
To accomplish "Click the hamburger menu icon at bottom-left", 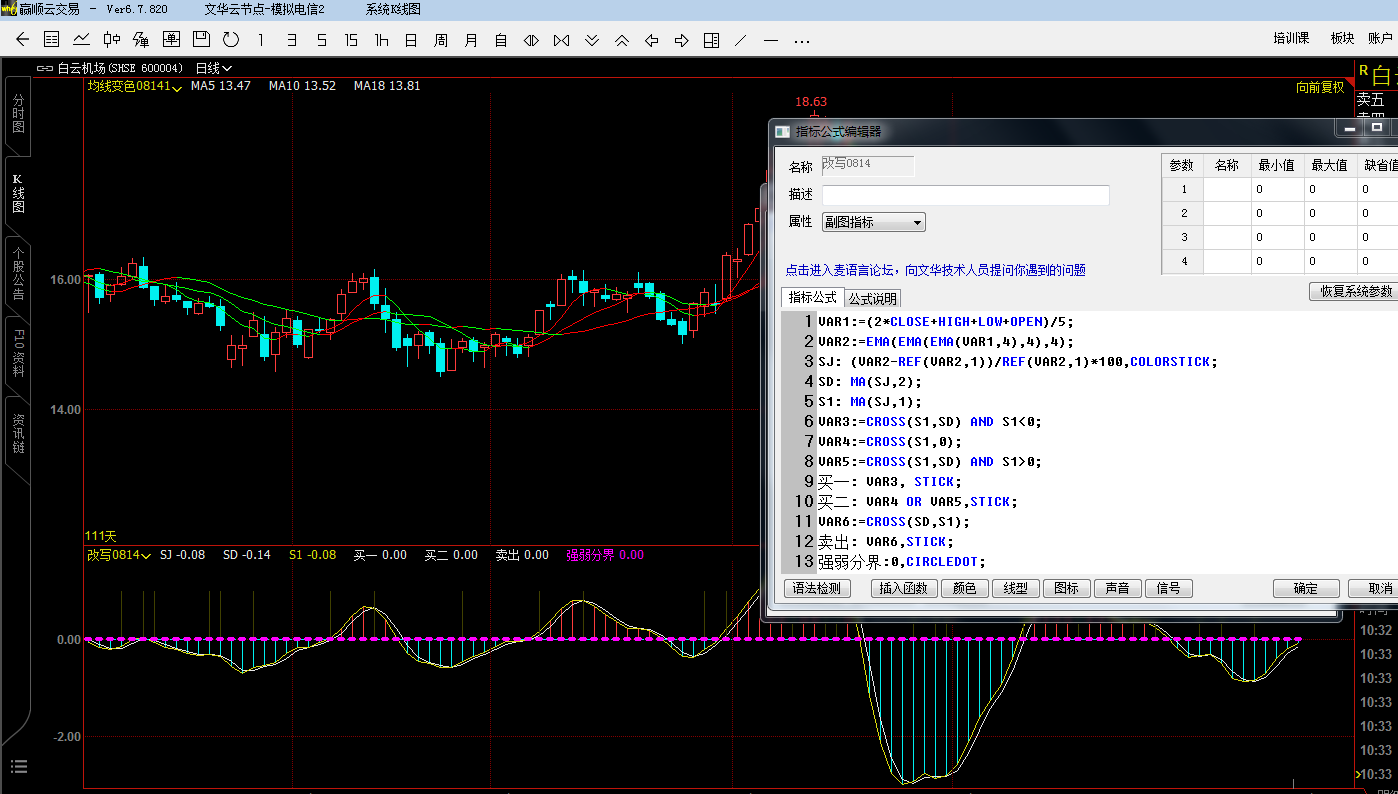I will [x=18, y=767].
